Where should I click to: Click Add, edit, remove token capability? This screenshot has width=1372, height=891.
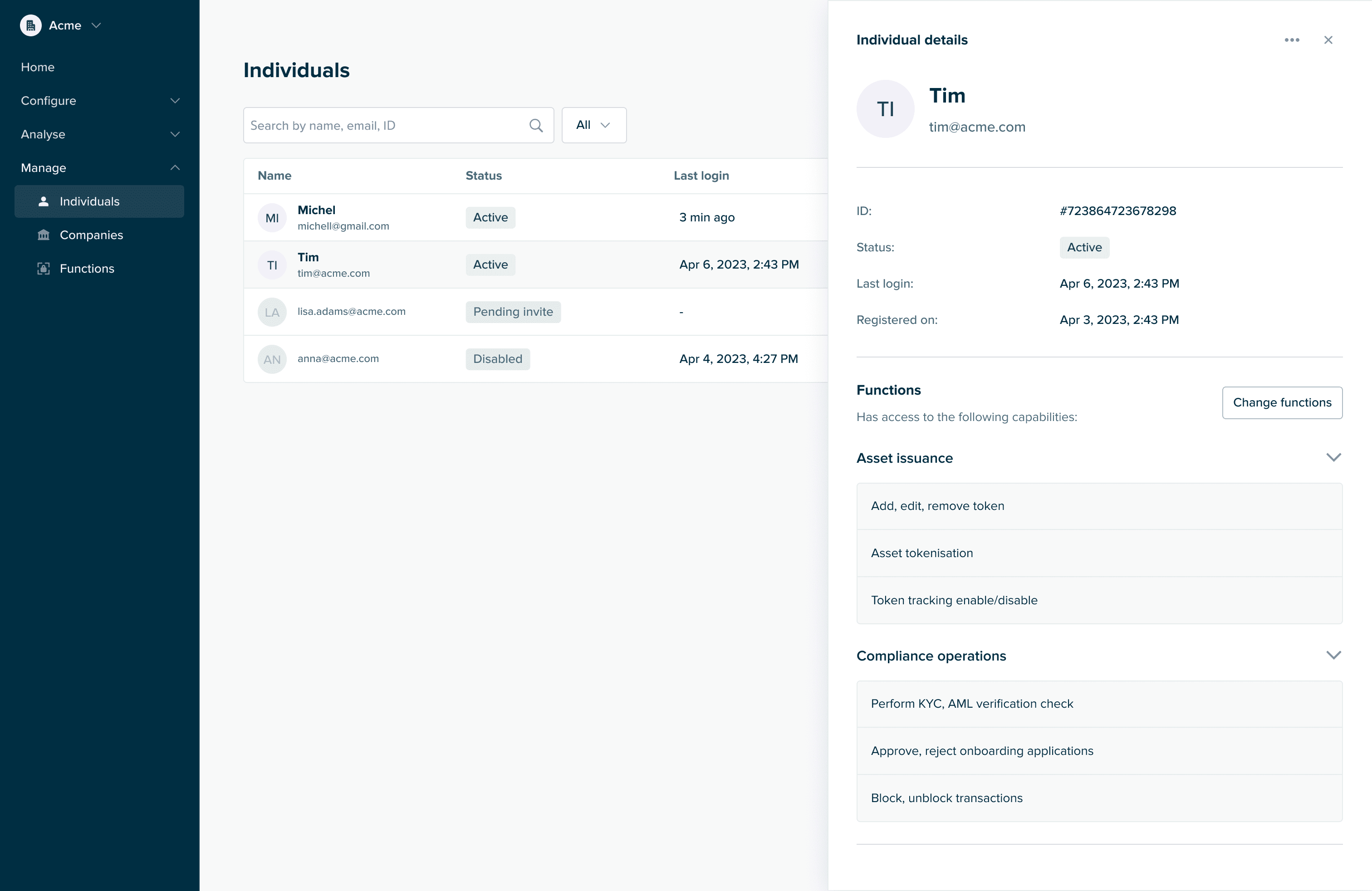[x=1099, y=506]
